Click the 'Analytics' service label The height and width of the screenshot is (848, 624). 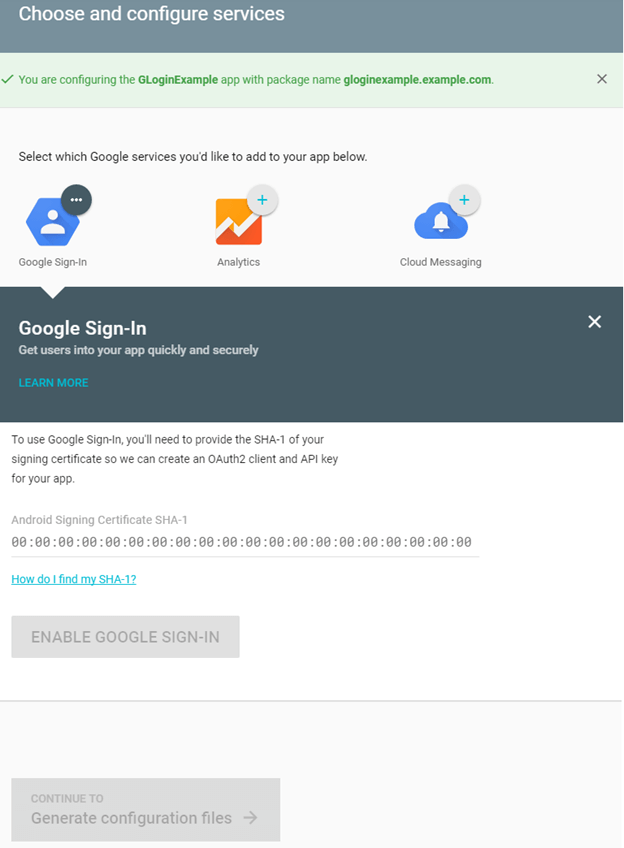(x=238, y=262)
